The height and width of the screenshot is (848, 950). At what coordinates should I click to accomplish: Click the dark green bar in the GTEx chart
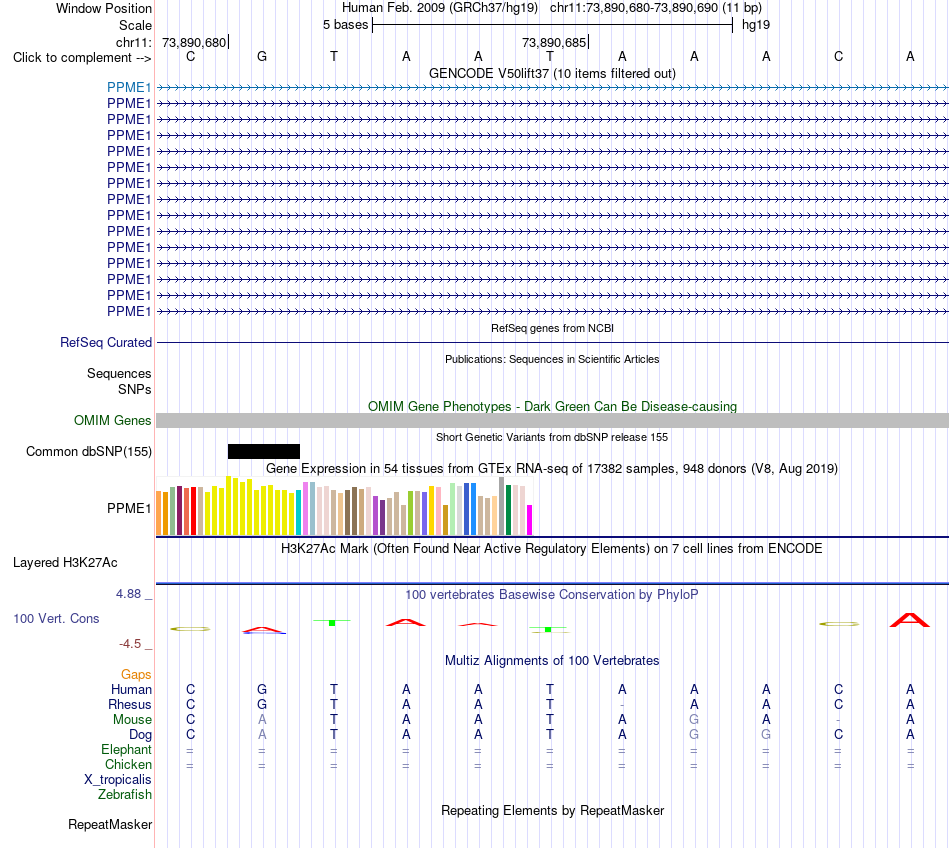click(x=509, y=509)
